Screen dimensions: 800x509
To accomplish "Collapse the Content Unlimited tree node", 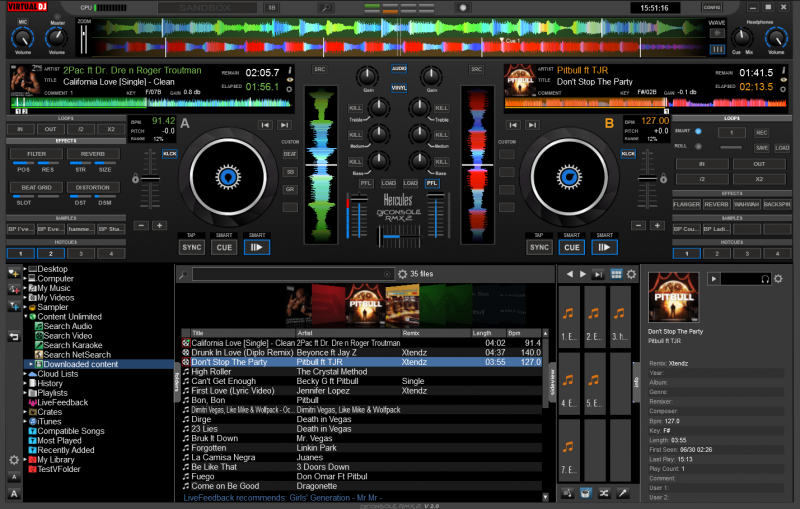I will 27,317.
